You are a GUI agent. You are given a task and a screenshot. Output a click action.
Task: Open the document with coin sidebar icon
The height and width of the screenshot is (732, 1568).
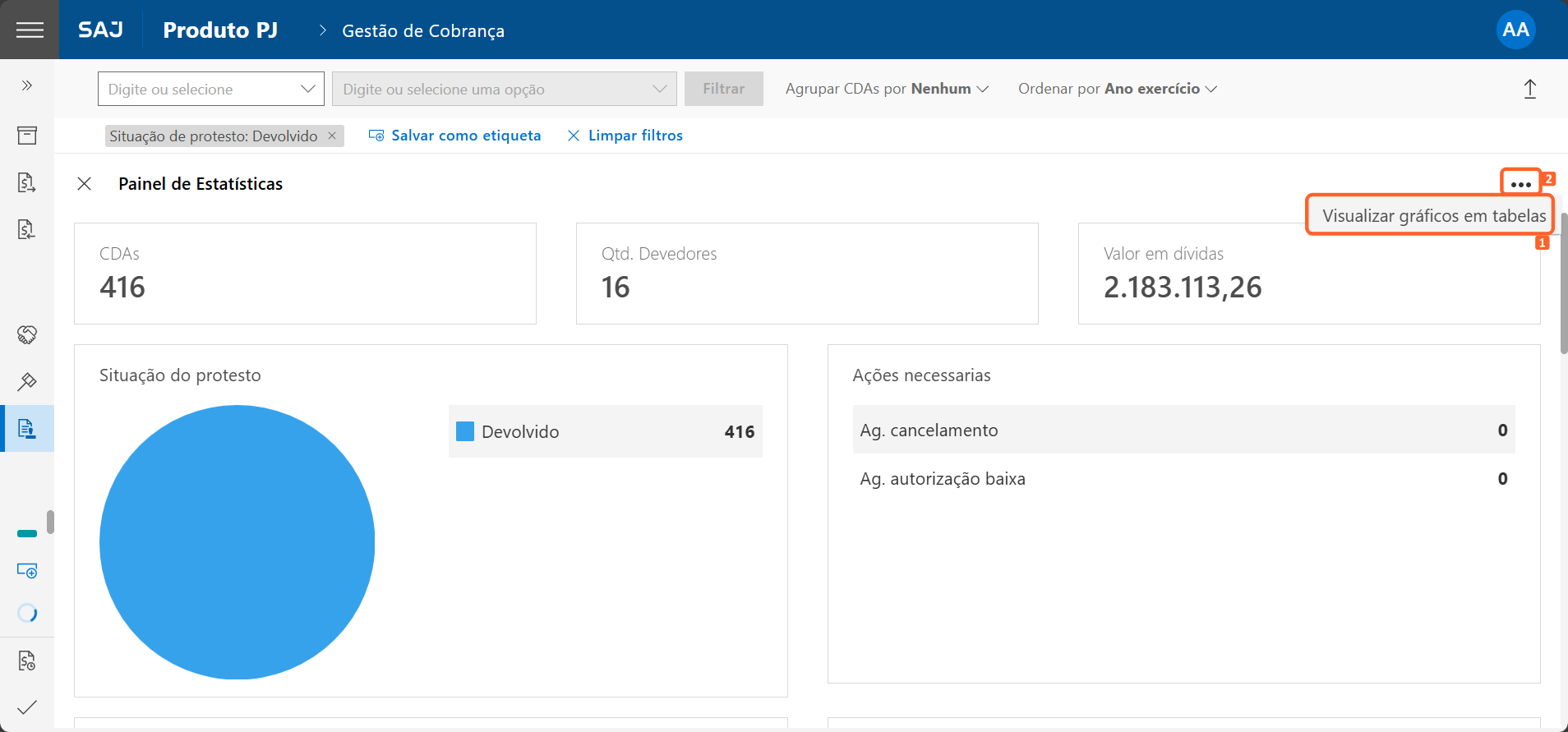coord(27,661)
